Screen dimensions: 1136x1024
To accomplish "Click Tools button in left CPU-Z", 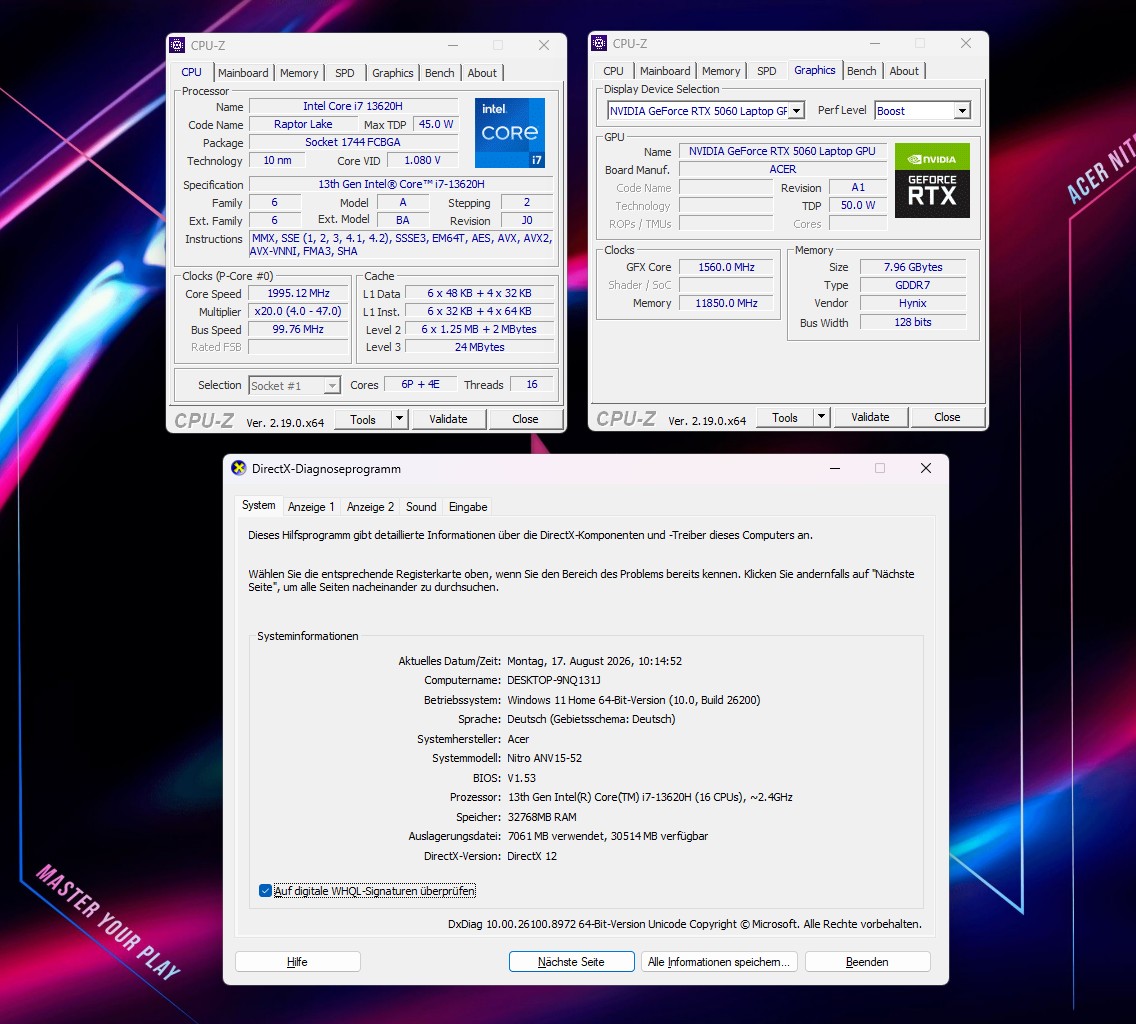I will pos(363,419).
